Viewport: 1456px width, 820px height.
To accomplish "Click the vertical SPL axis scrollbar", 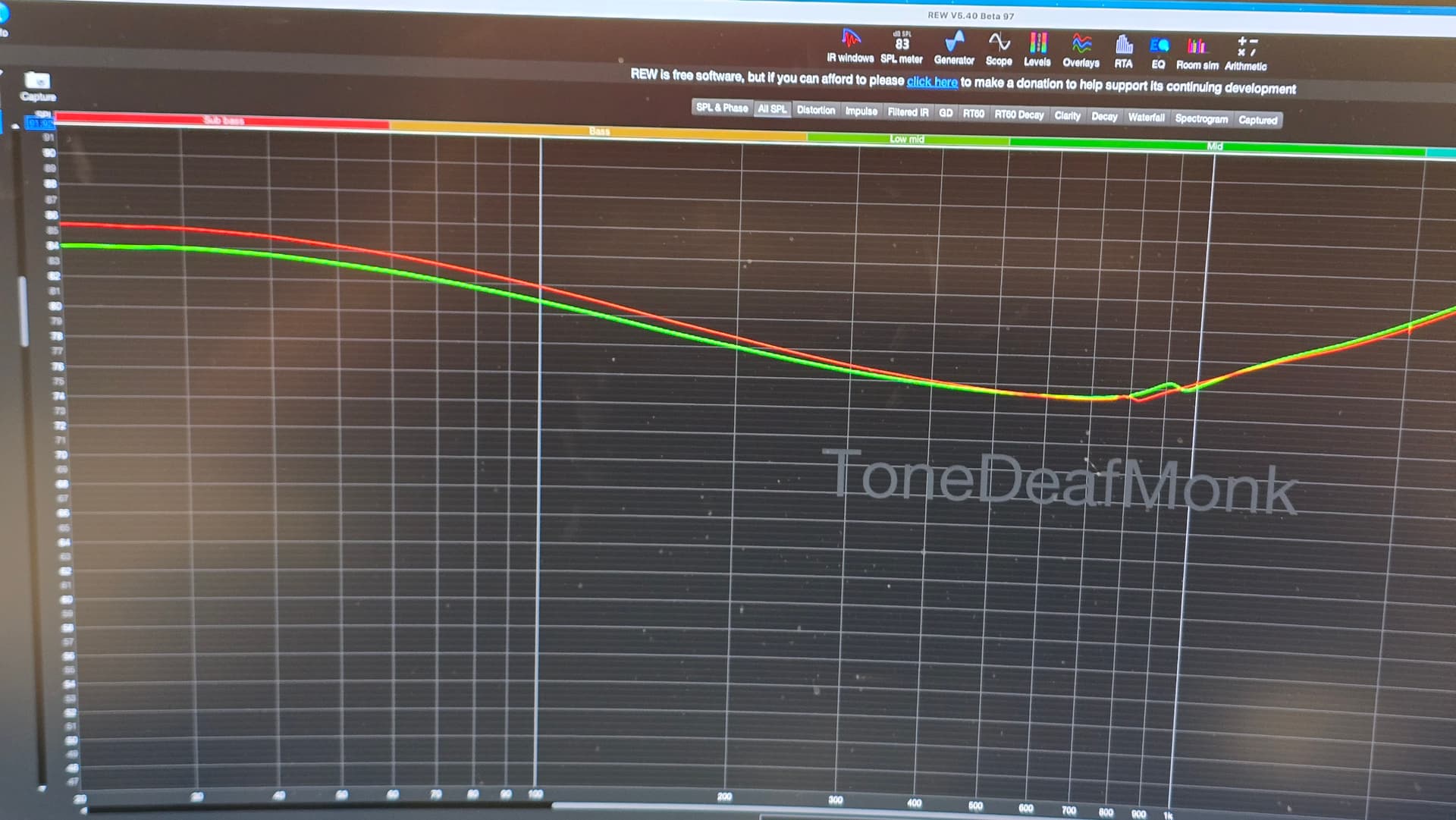I will pyautogui.click(x=24, y=311).
